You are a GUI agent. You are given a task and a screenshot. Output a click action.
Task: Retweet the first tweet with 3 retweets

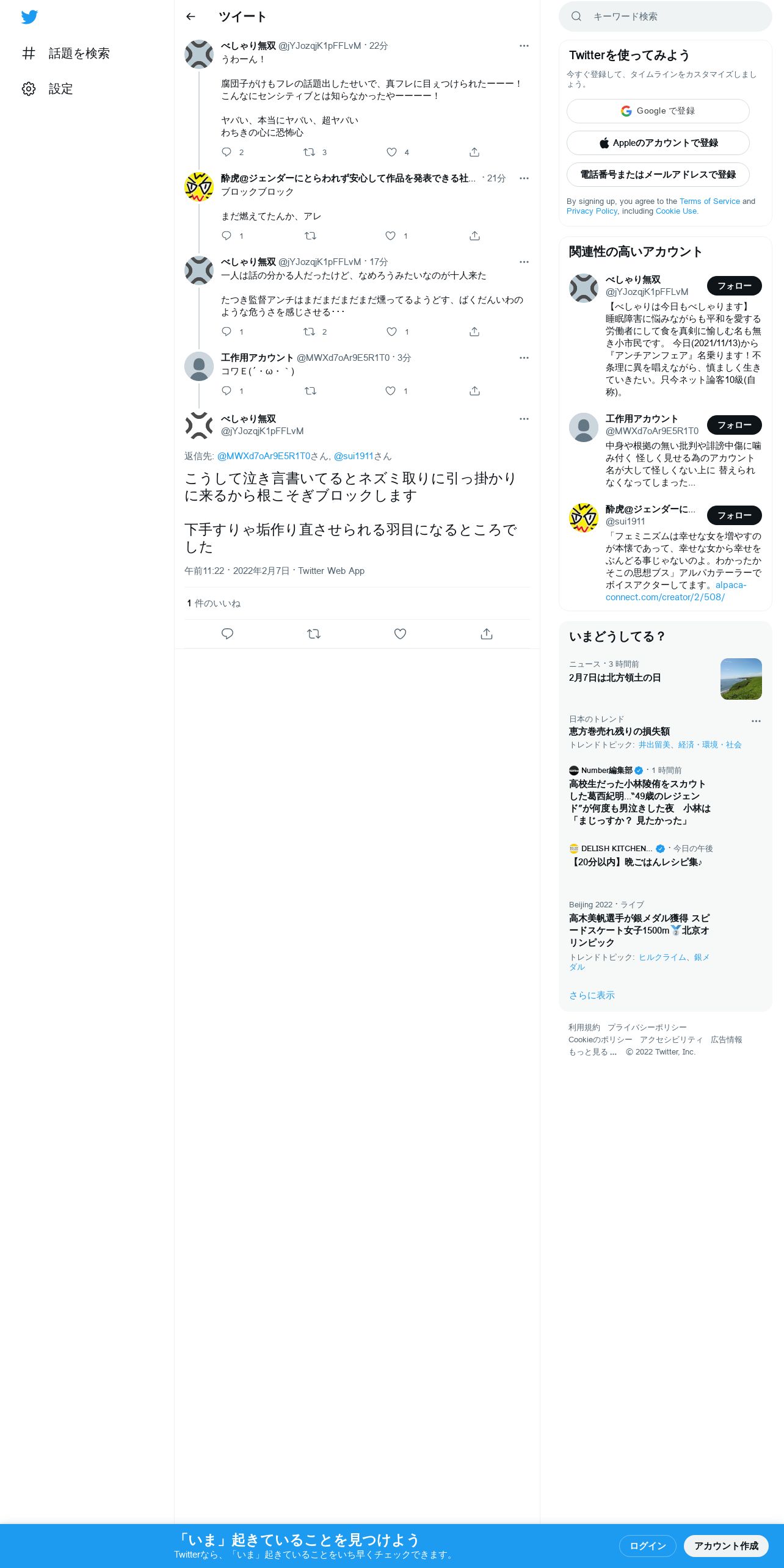click(x=310, y=152)
